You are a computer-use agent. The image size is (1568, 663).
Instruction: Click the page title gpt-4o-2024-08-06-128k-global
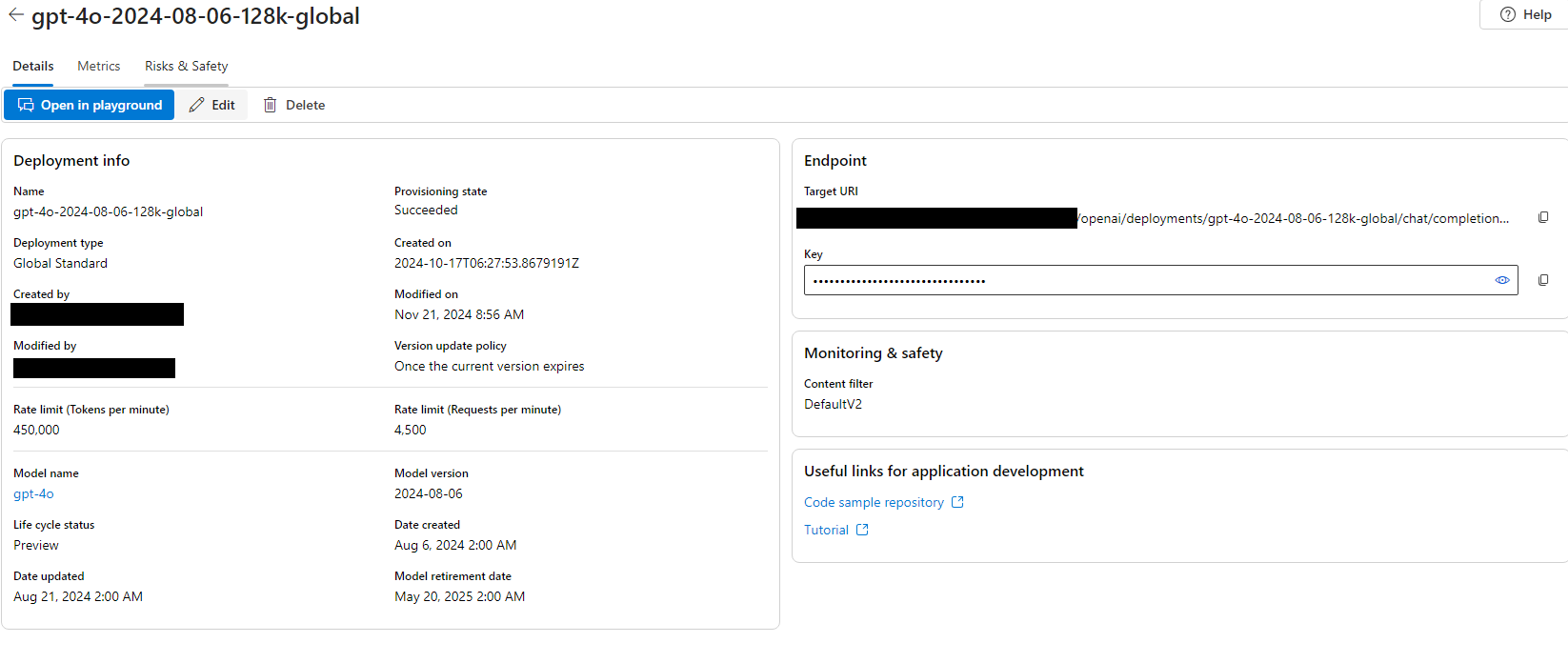pos(195,16)
